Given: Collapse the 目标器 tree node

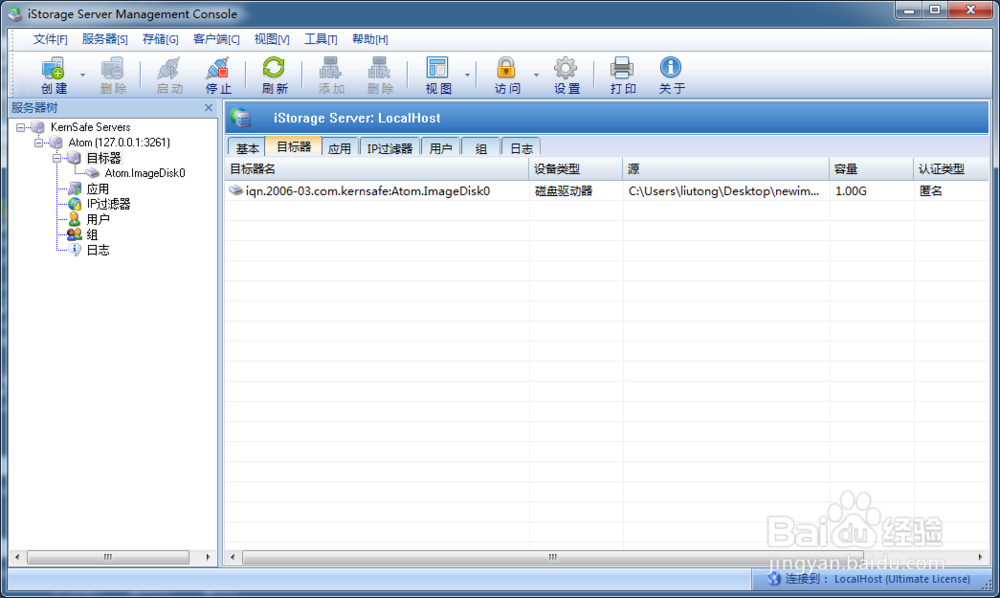Looking at the screenshot, I should click(x=56, y=157).
